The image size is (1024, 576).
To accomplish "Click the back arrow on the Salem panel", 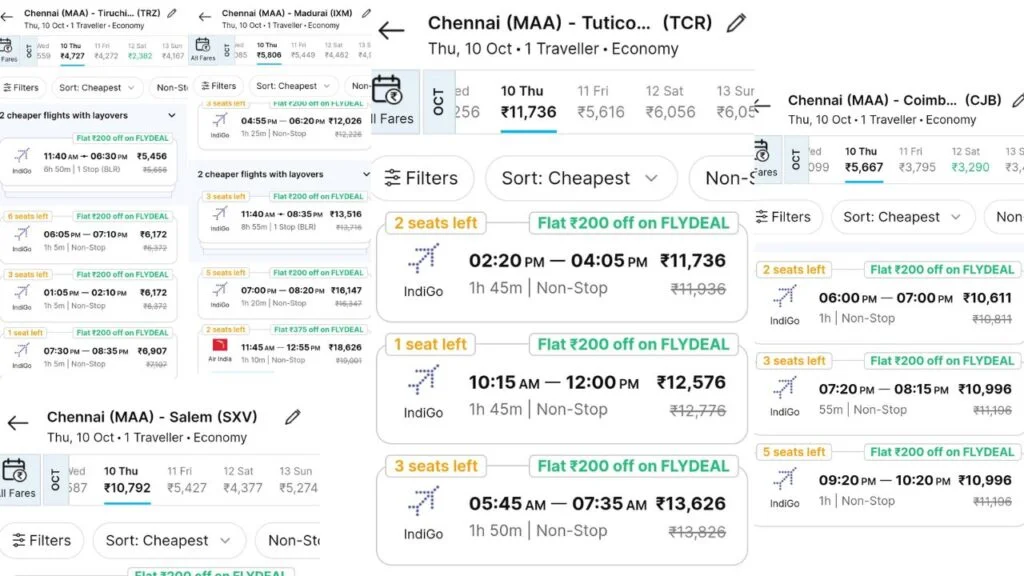I will coord(18,423).
